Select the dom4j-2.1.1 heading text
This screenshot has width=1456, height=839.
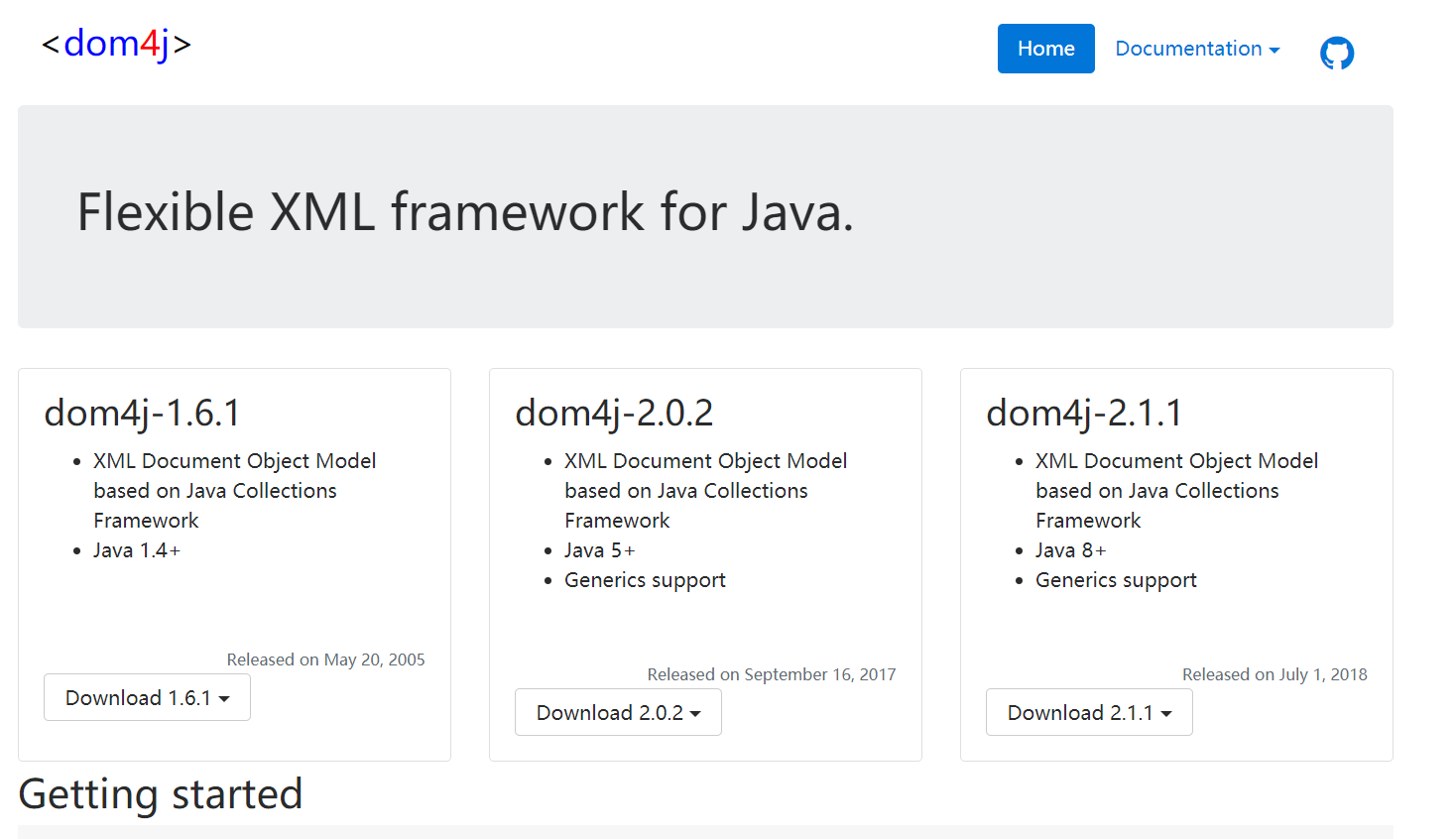tap(1084, 413)
